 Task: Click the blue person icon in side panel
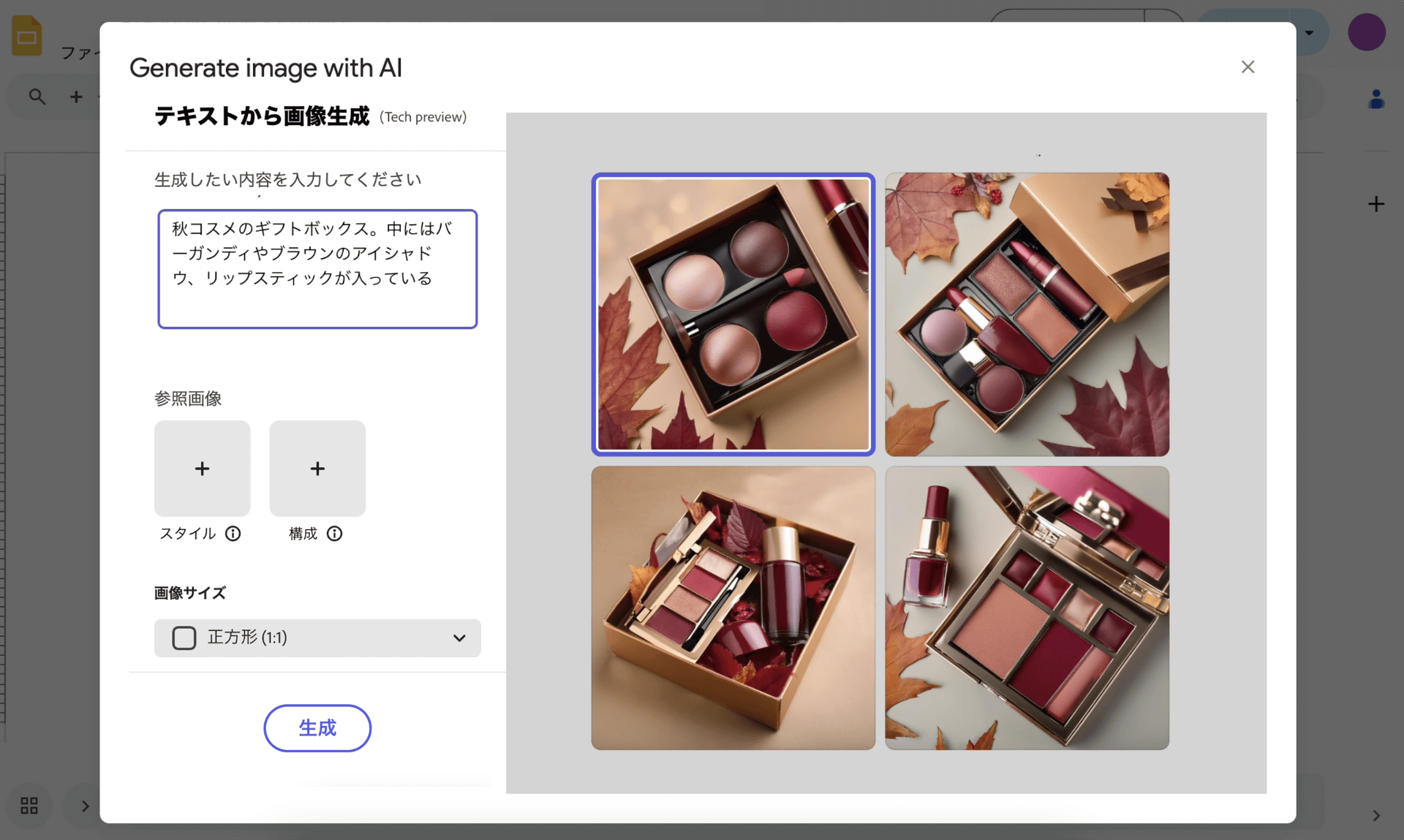[x=1376, y=99]
